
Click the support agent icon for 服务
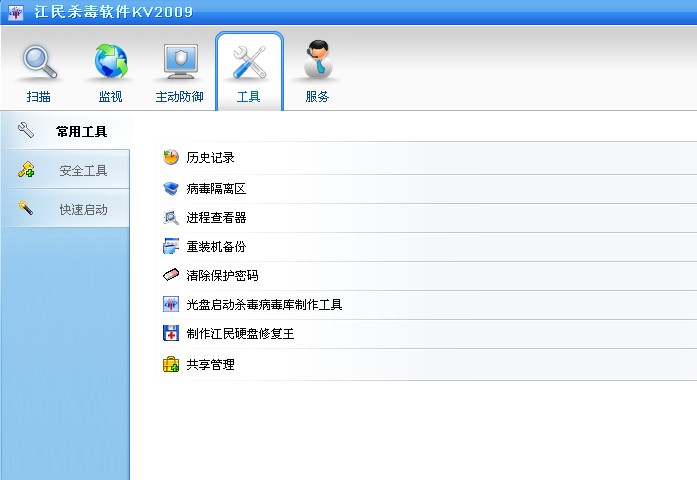point(318,60)
